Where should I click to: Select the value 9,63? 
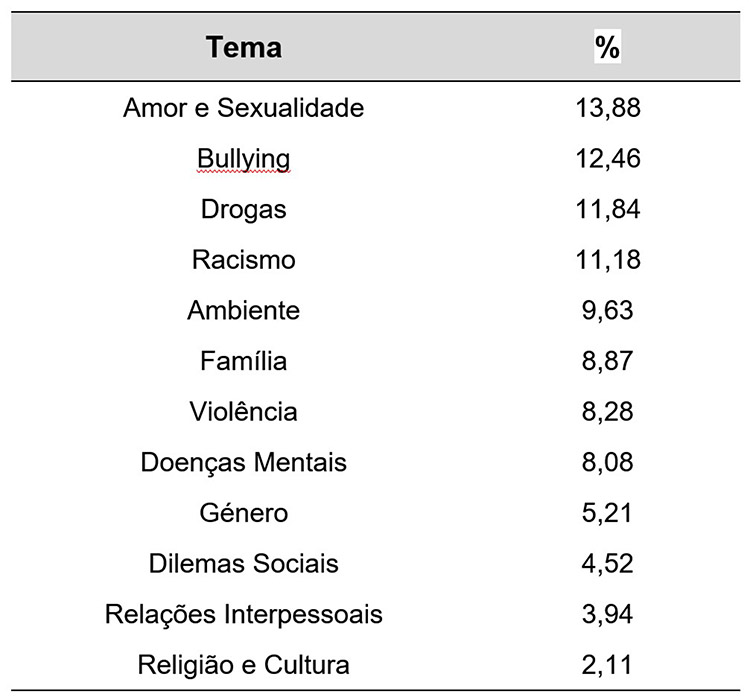click(x=607, y=310)
